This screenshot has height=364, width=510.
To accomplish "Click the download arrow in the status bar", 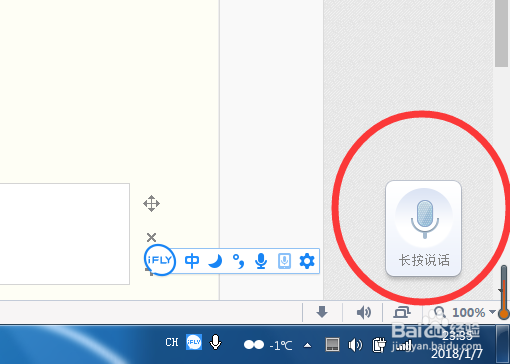I will 322,312.
